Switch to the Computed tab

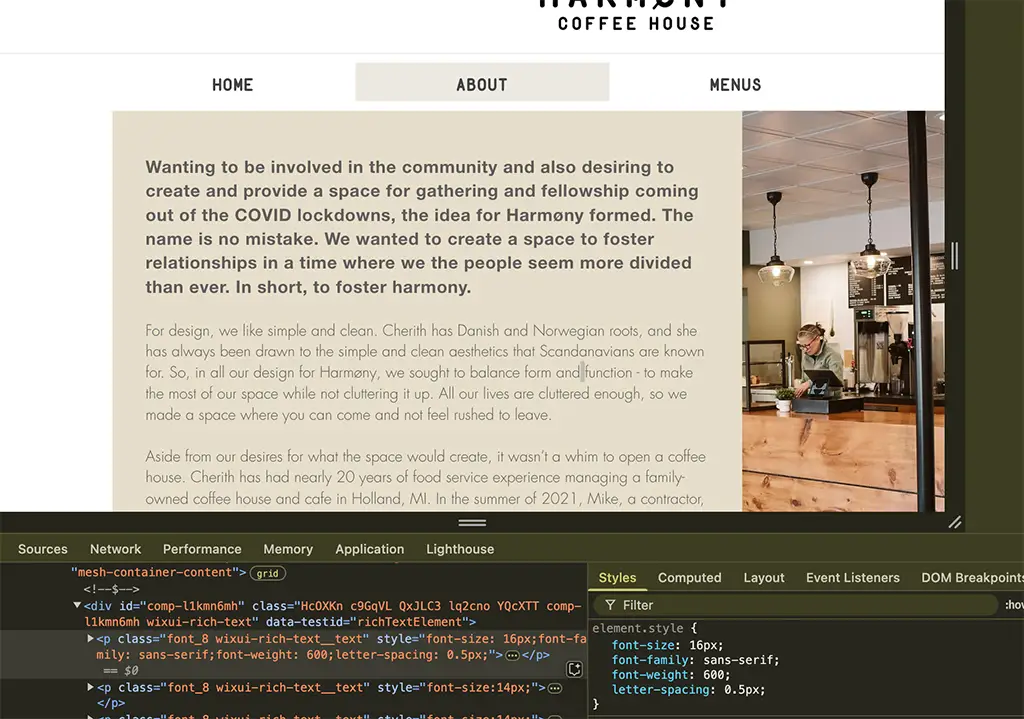690,578
